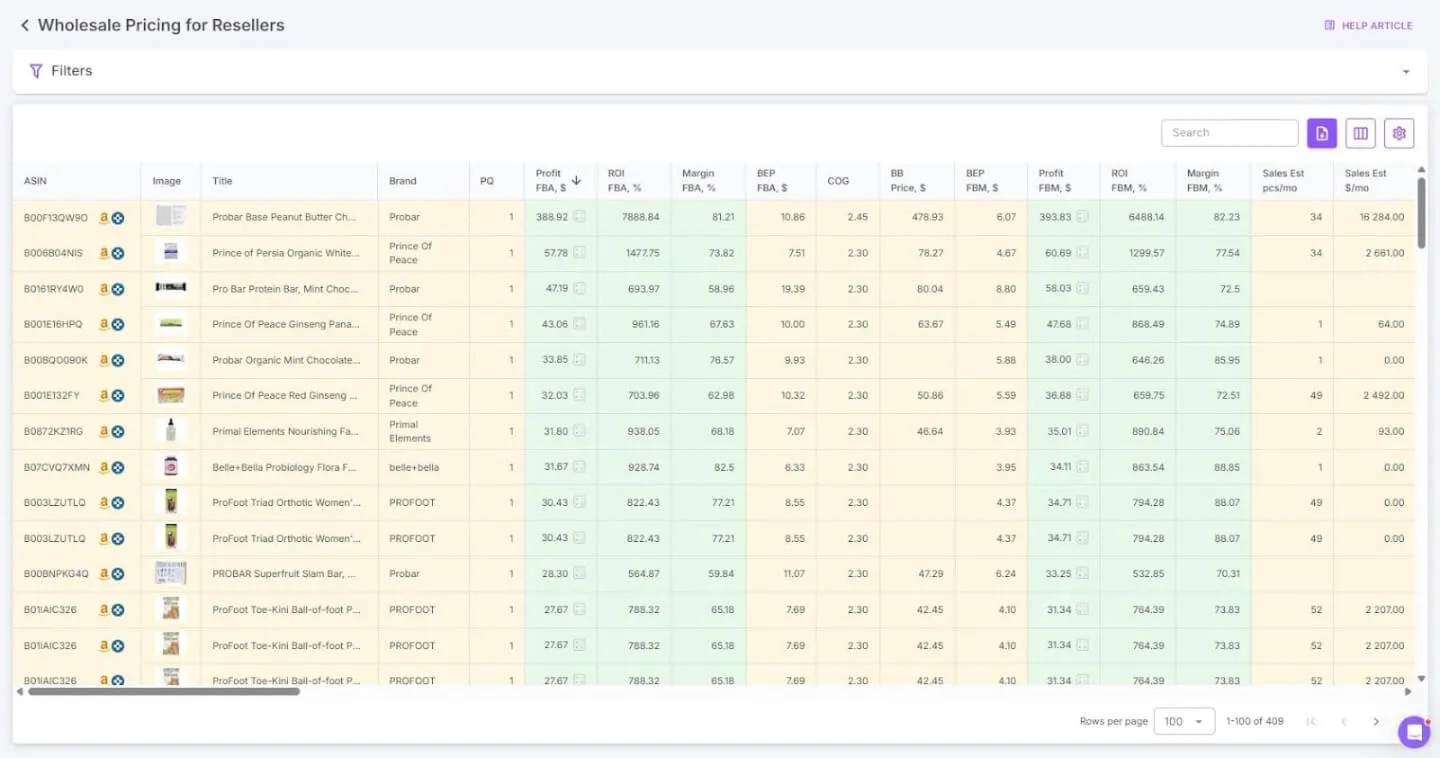The image size is (1440, 758).
Task: Click blue circle icon beside B006B04NIS
Action: coord(118,253)
